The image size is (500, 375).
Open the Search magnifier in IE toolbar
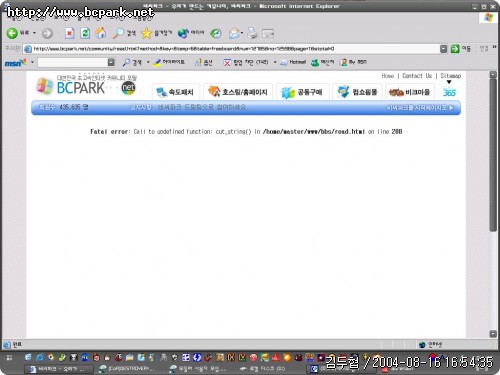point(124,33)
